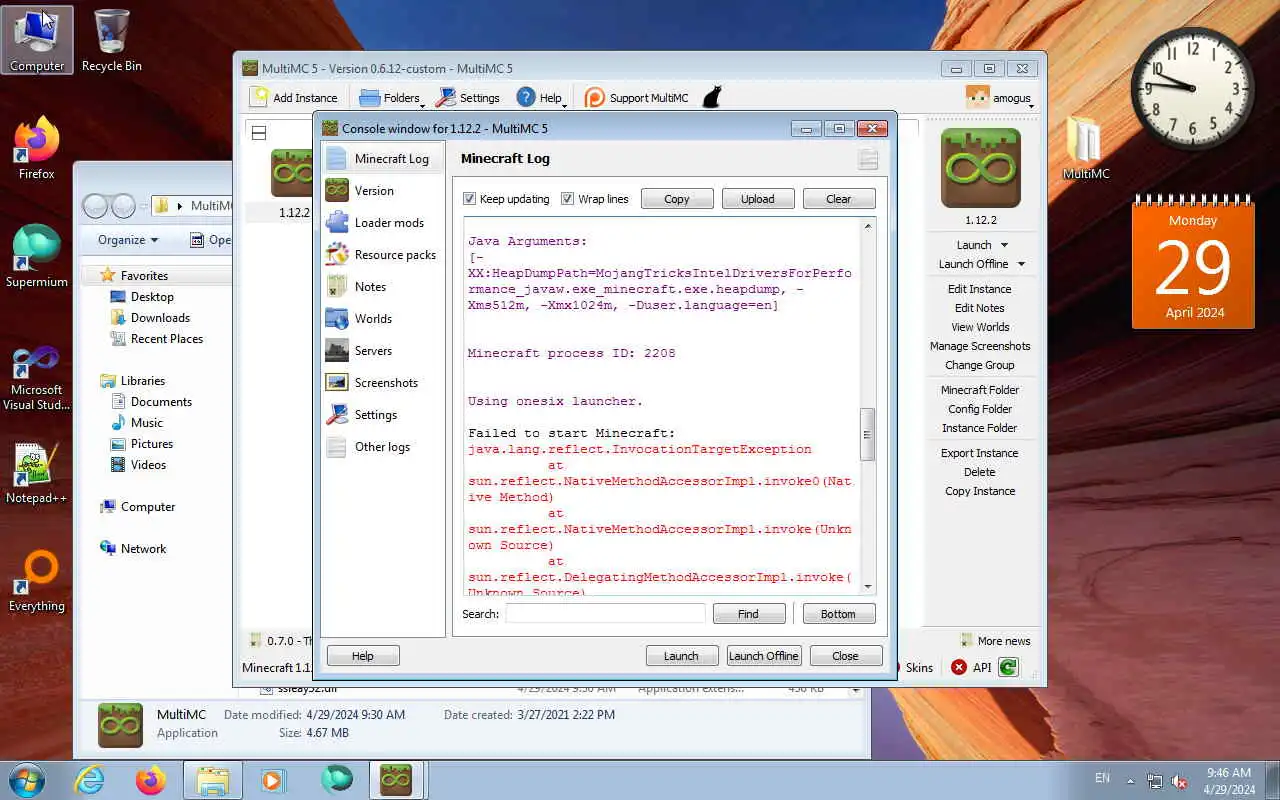The width and height of the screenshot is (1280, 800).
Task: Click Support MultiMC Patreon button
Action: tap(636, 97)
